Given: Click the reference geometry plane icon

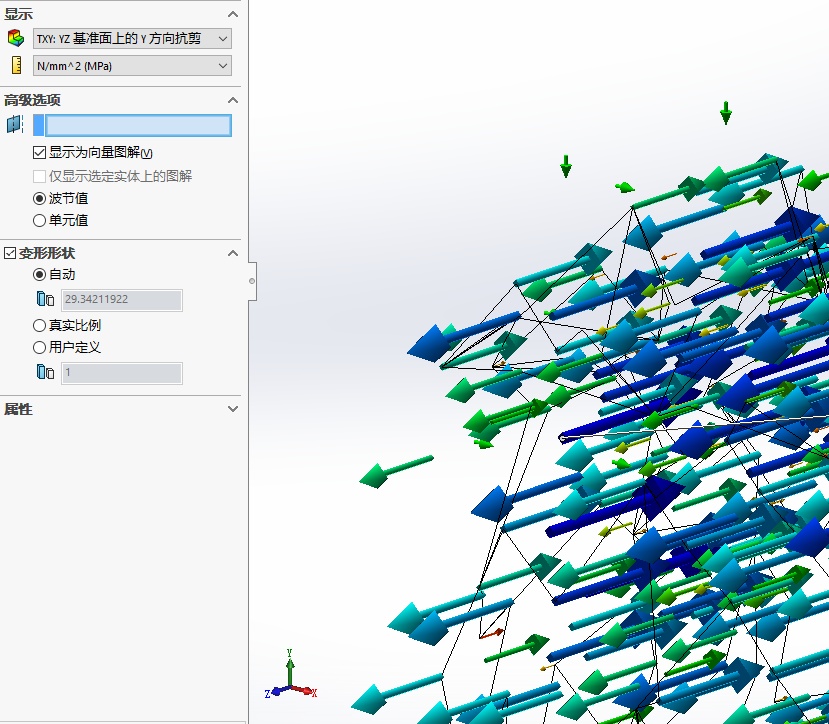Looking at the screenshot, I should point(15,124).
